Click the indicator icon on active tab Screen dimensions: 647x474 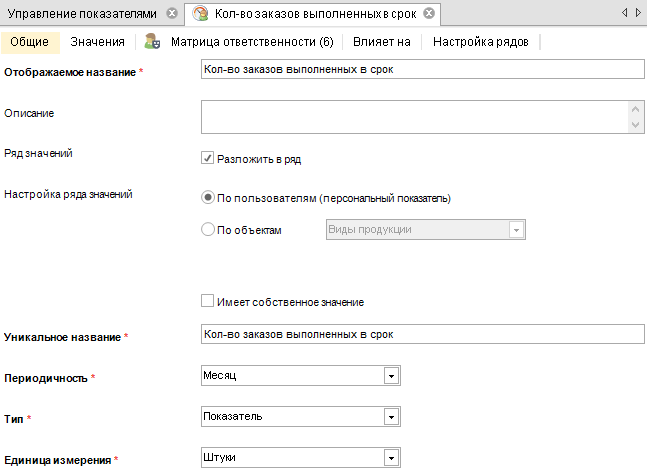click(201, 14)
